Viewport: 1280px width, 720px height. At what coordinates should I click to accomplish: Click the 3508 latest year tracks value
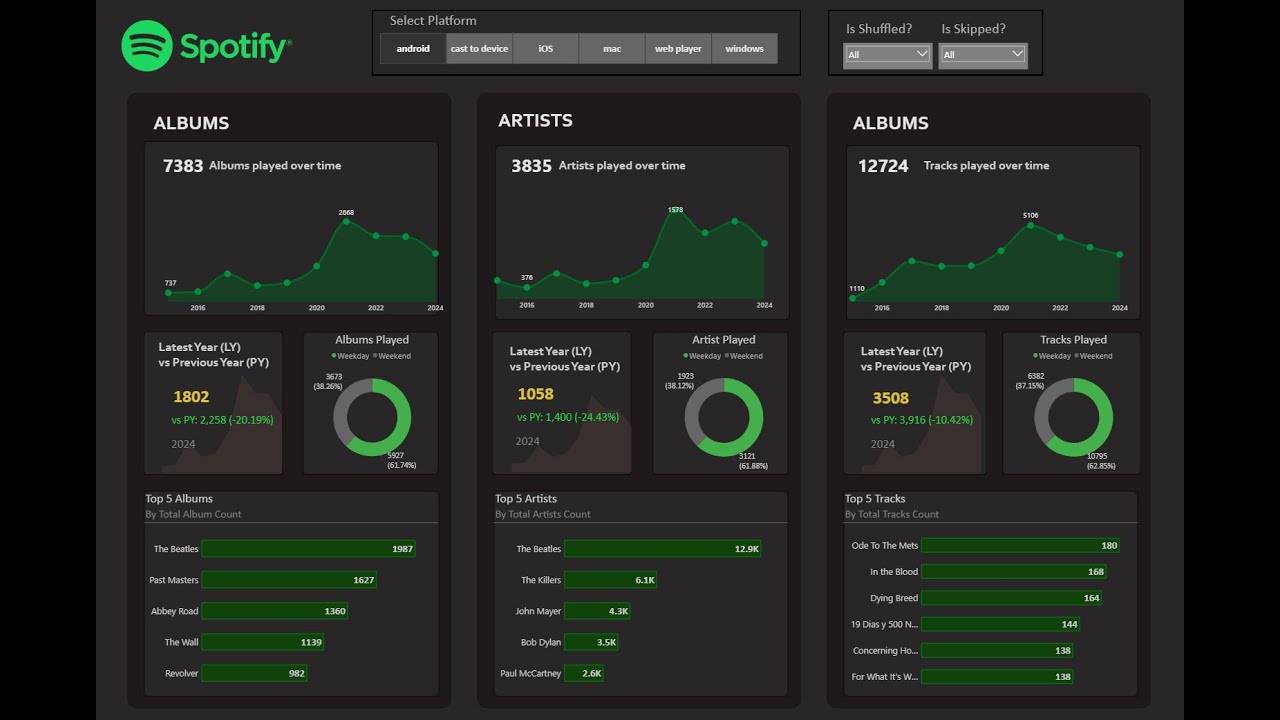click(x=890, y=398)
